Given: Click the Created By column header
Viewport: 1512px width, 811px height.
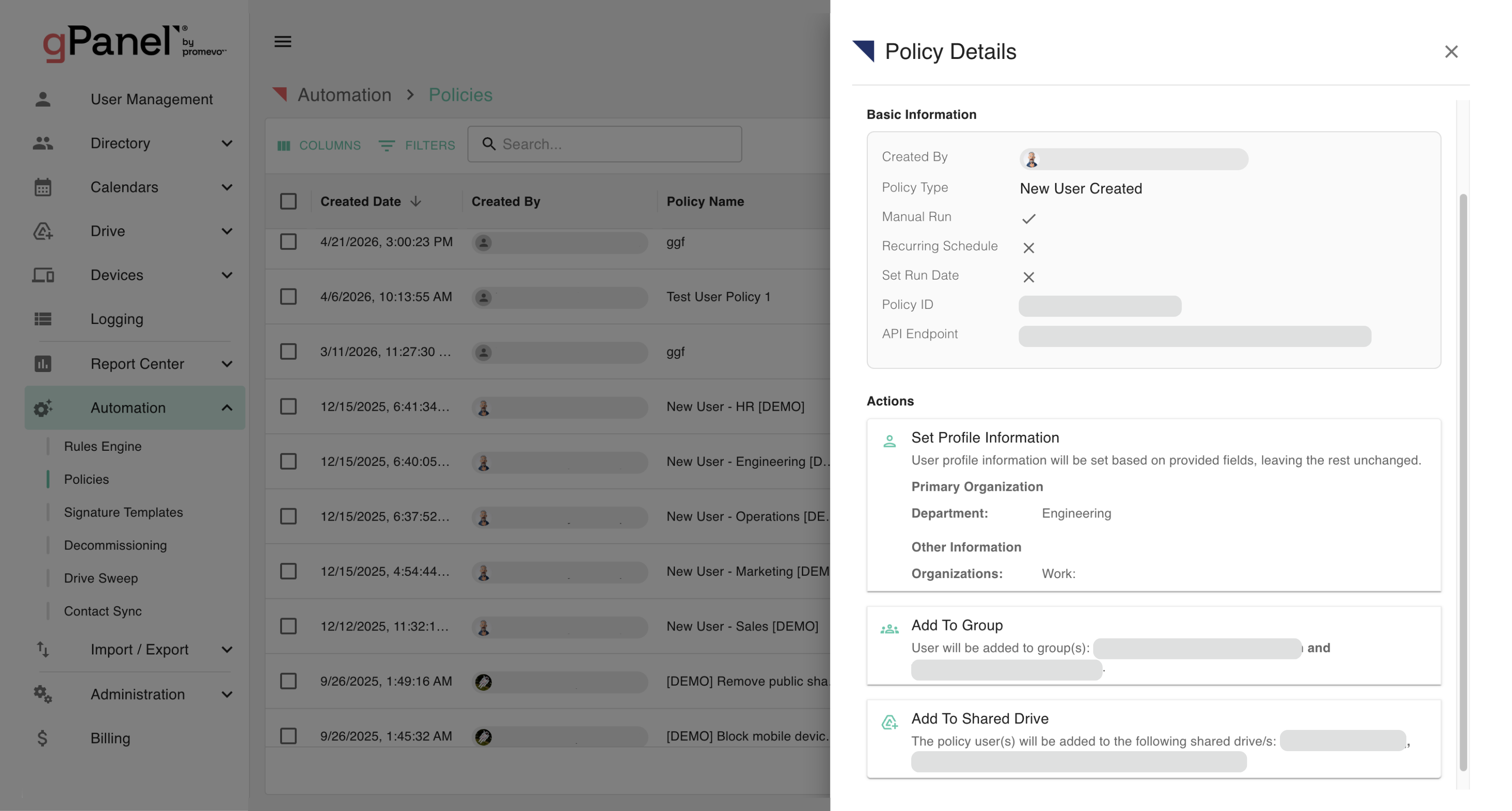Looking at the screenshot, I should (506, 201).
